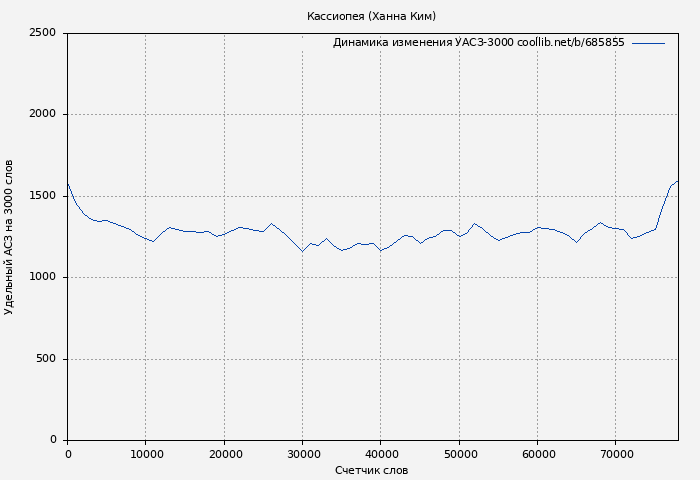
Task: Click the 20000 tick label on X-axis
Action: pos(224,455)
